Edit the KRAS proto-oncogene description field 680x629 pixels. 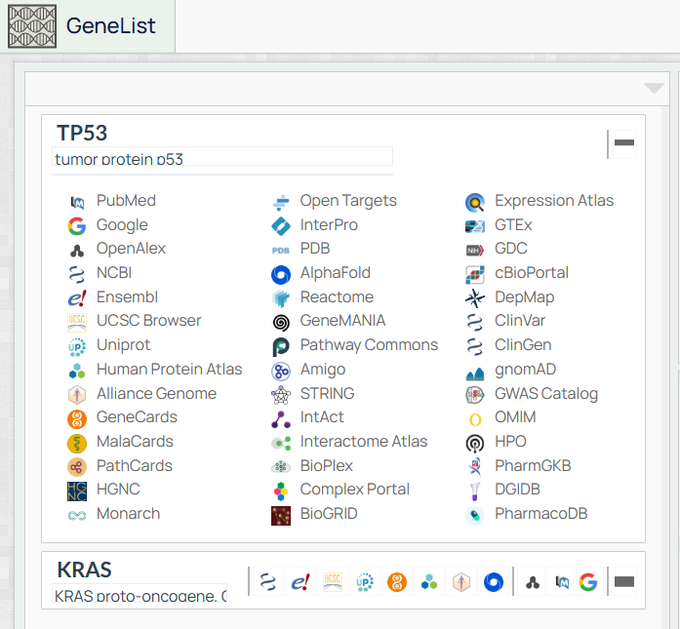[x=140, y=593]
